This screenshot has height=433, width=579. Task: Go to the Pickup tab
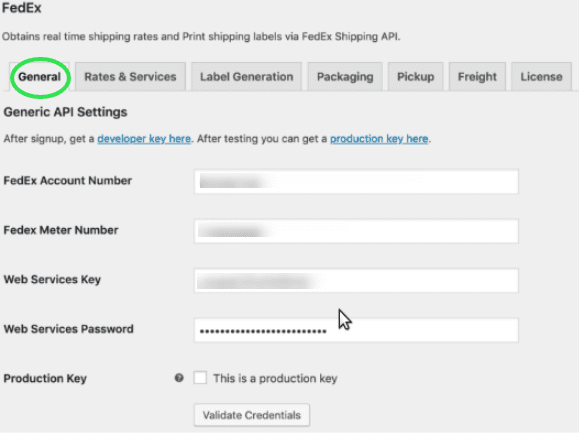pos(416,77)
